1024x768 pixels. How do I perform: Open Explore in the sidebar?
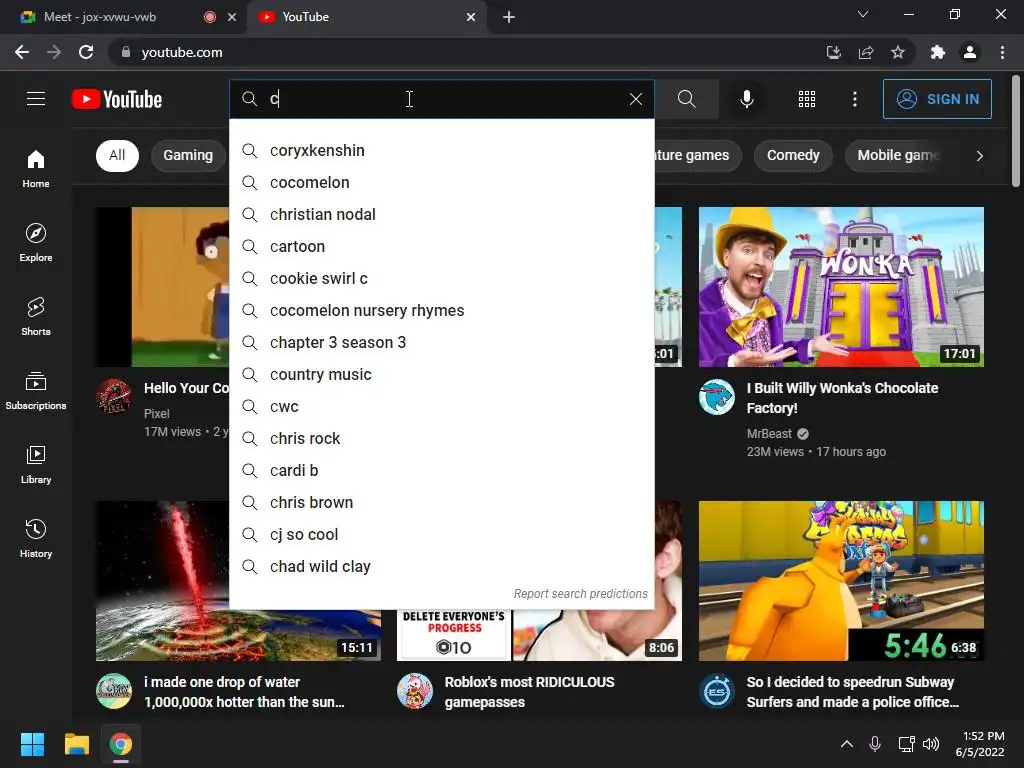click(x=36, y=242)
